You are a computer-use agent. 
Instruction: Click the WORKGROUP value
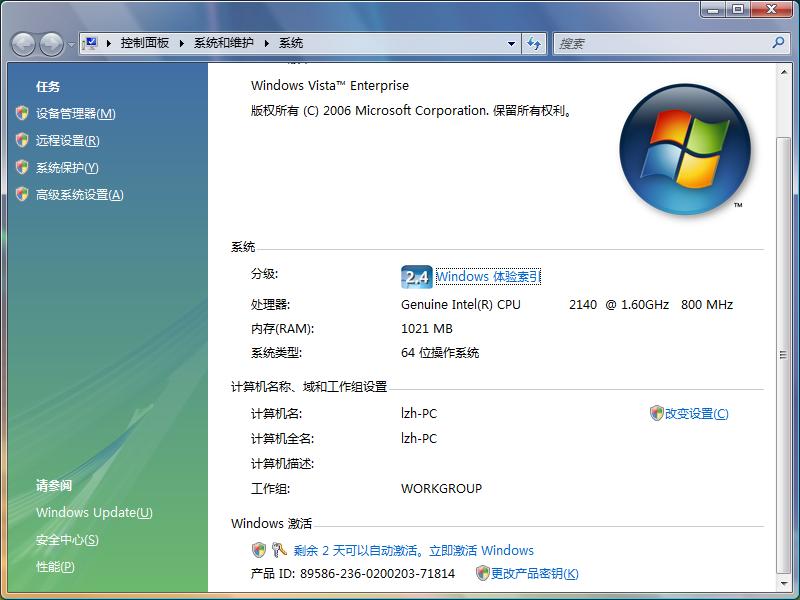(441, 488)
